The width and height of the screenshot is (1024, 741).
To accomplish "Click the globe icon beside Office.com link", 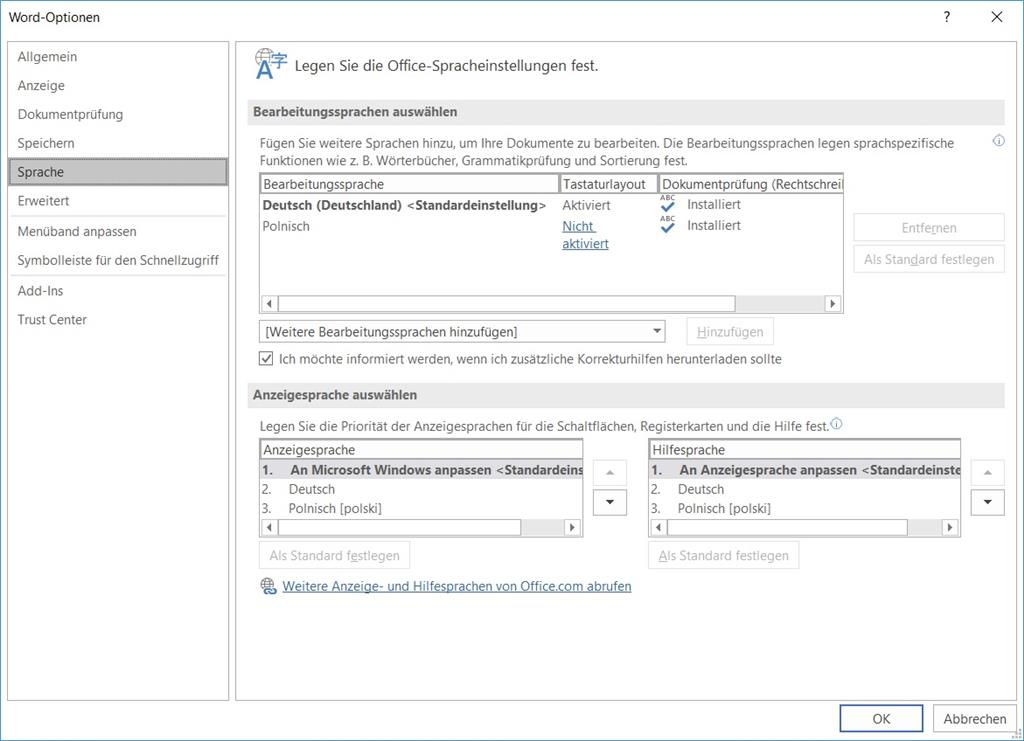I will (x=268, y=586).
